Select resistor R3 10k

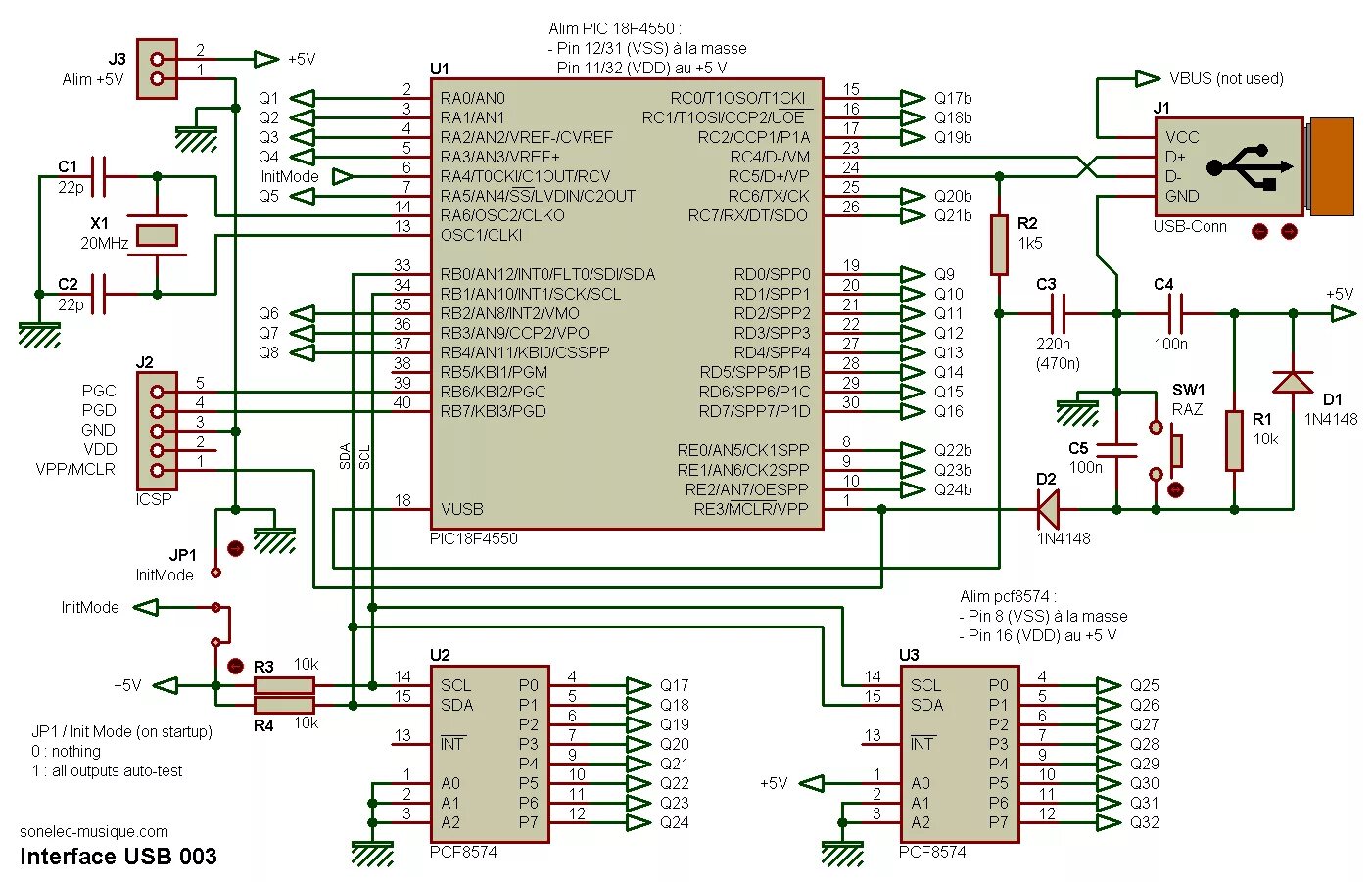pos(284,686)
